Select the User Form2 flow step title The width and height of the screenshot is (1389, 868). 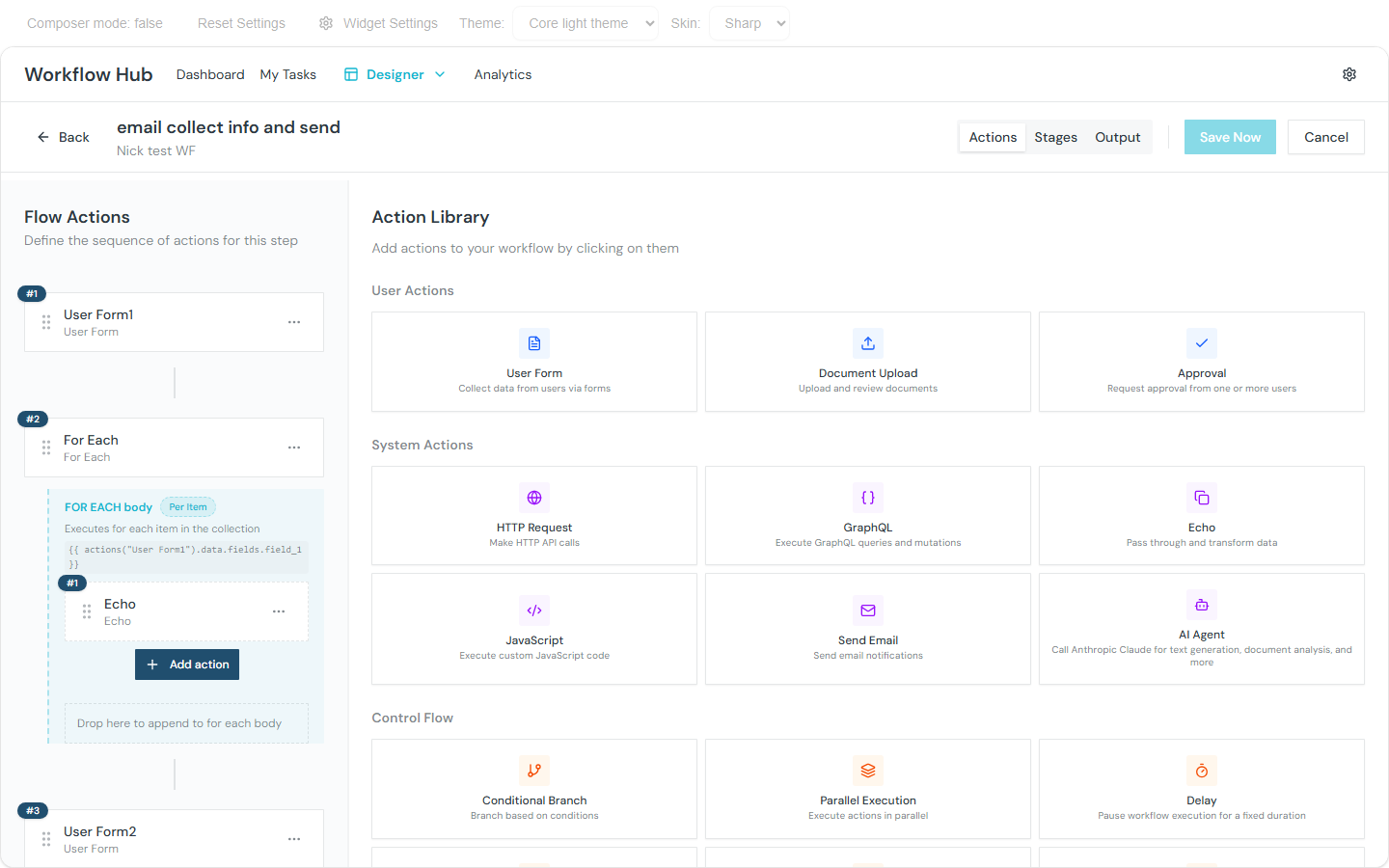pyautogui.click(x=100, y=831)
